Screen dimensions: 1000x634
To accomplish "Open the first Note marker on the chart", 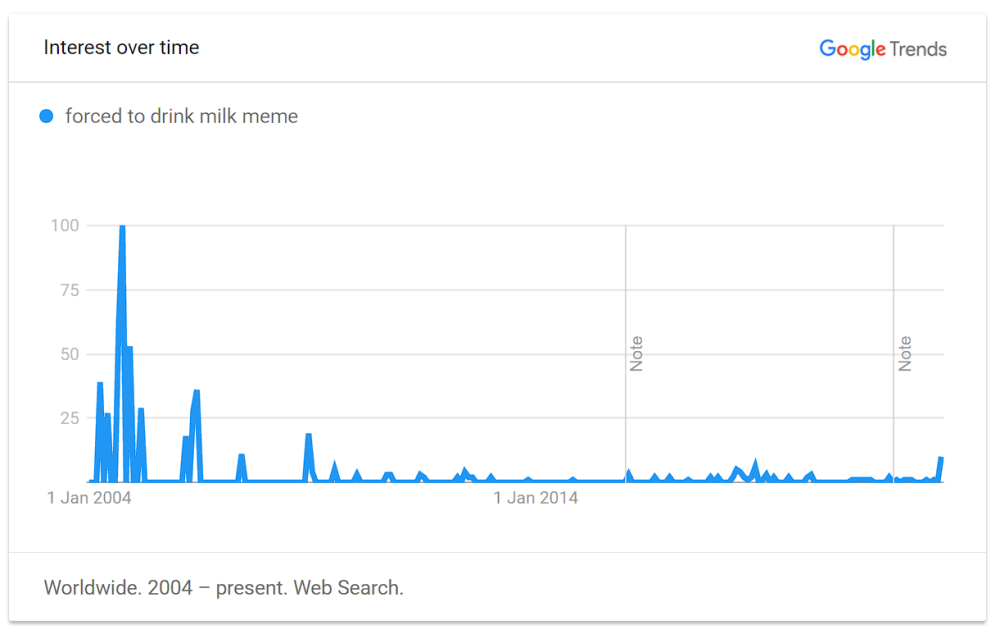I will coord(636,353).
